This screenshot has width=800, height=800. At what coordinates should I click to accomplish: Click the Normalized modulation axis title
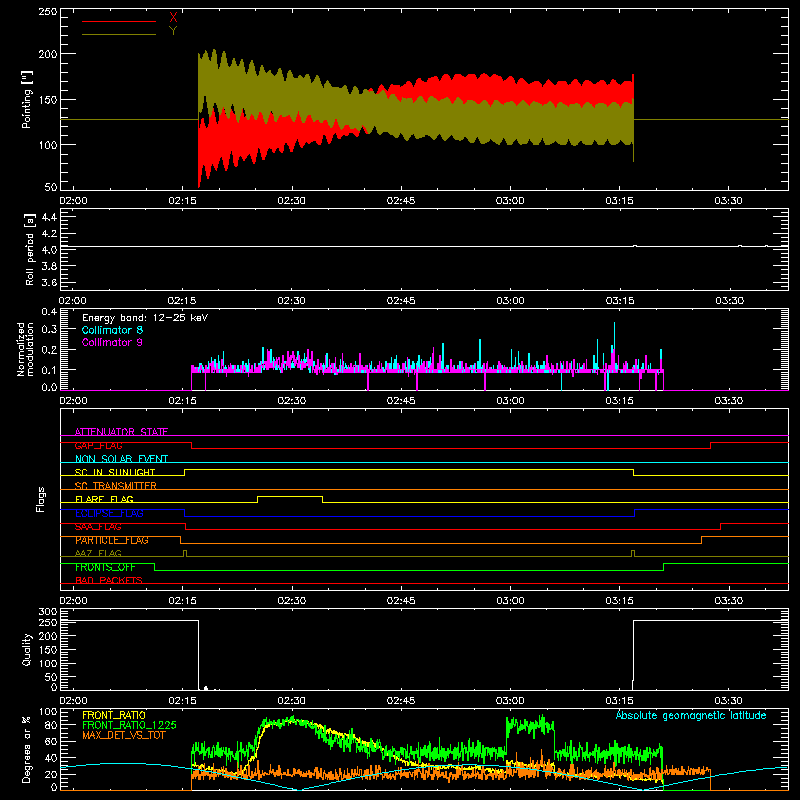click(25, 349)
